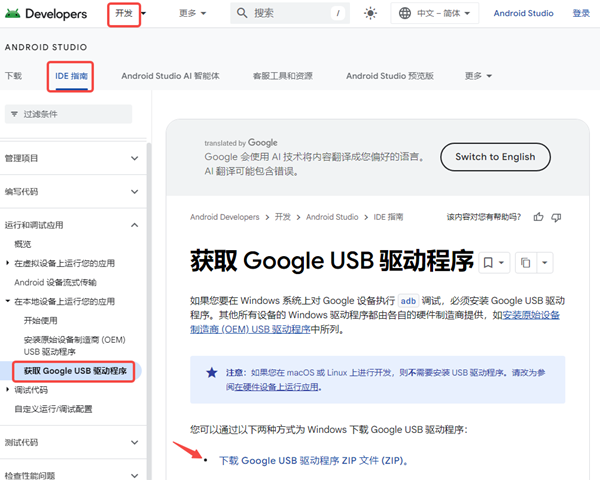
Task: Expand the 调试代码 tree item
Action: [x=7, y=389]
